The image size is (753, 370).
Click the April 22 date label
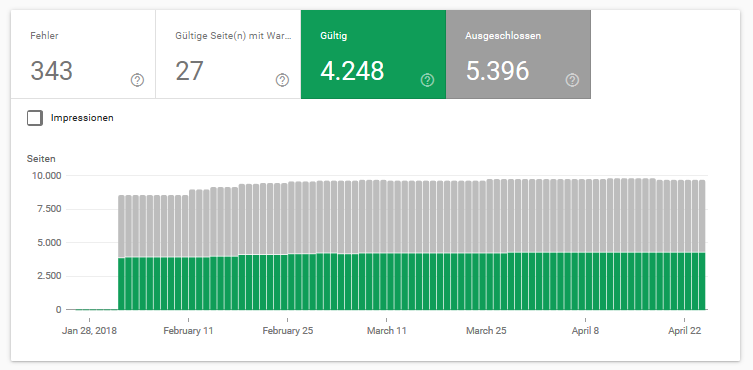[684, 331]
